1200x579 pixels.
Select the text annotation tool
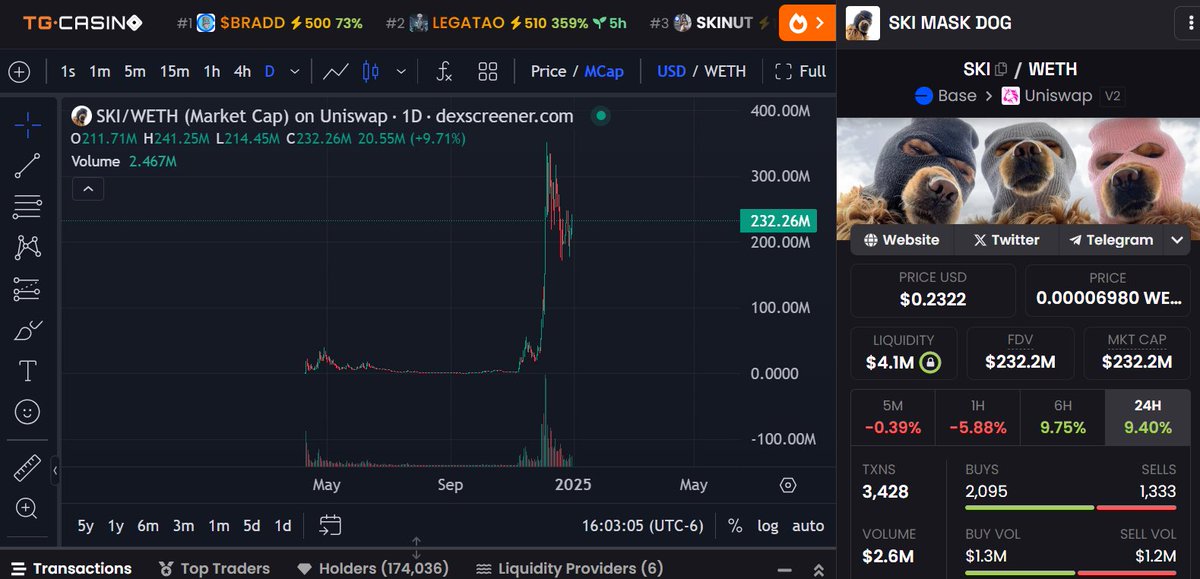pos(27,371)
